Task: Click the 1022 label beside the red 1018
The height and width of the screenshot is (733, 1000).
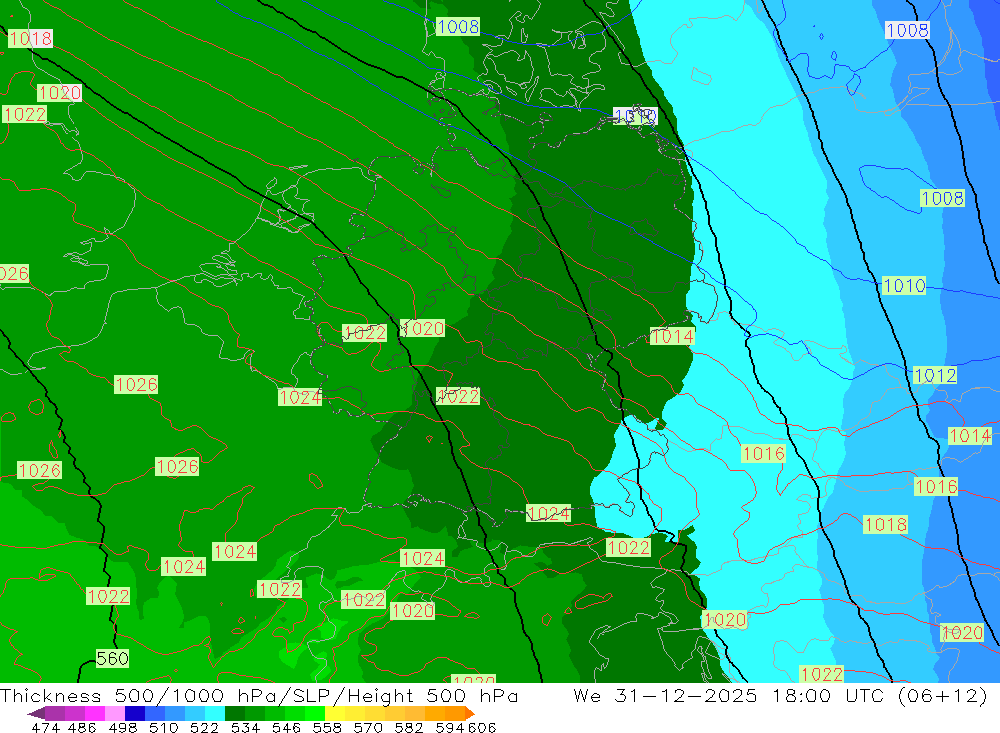Action: pos(25,114)
